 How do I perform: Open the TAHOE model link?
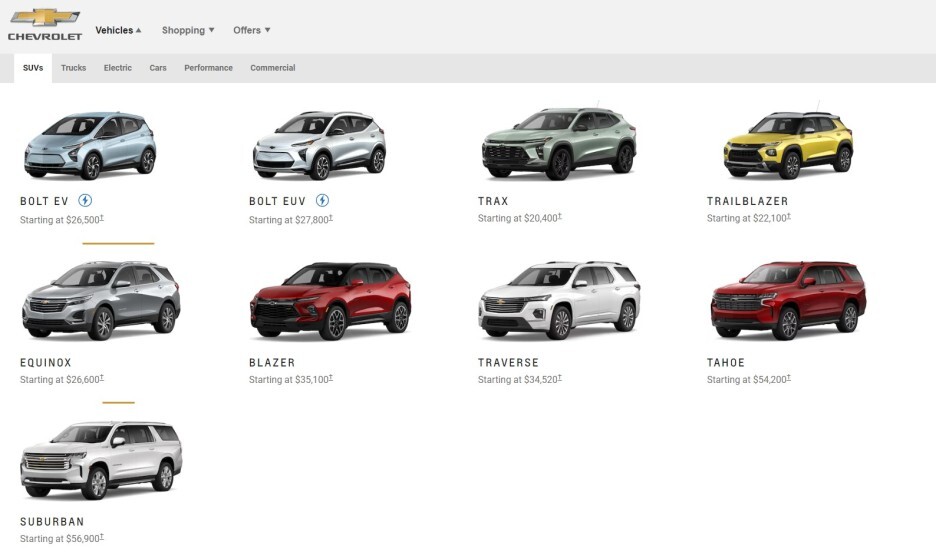click(726, 362)
